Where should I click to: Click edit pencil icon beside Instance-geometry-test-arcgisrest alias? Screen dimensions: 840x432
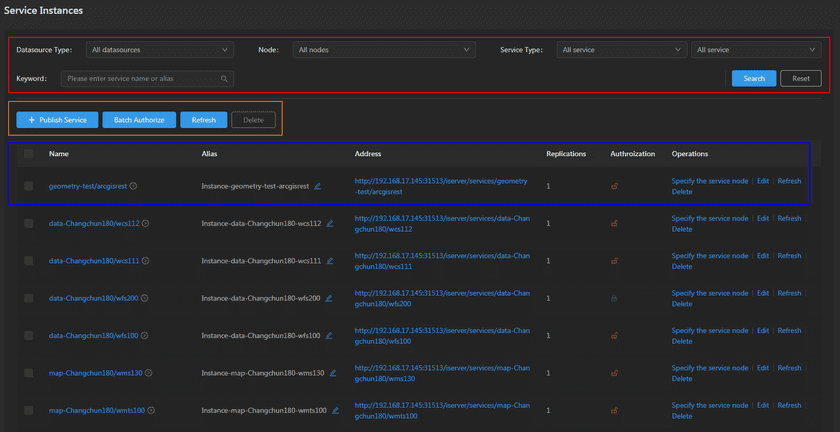[x=318, y=186]
